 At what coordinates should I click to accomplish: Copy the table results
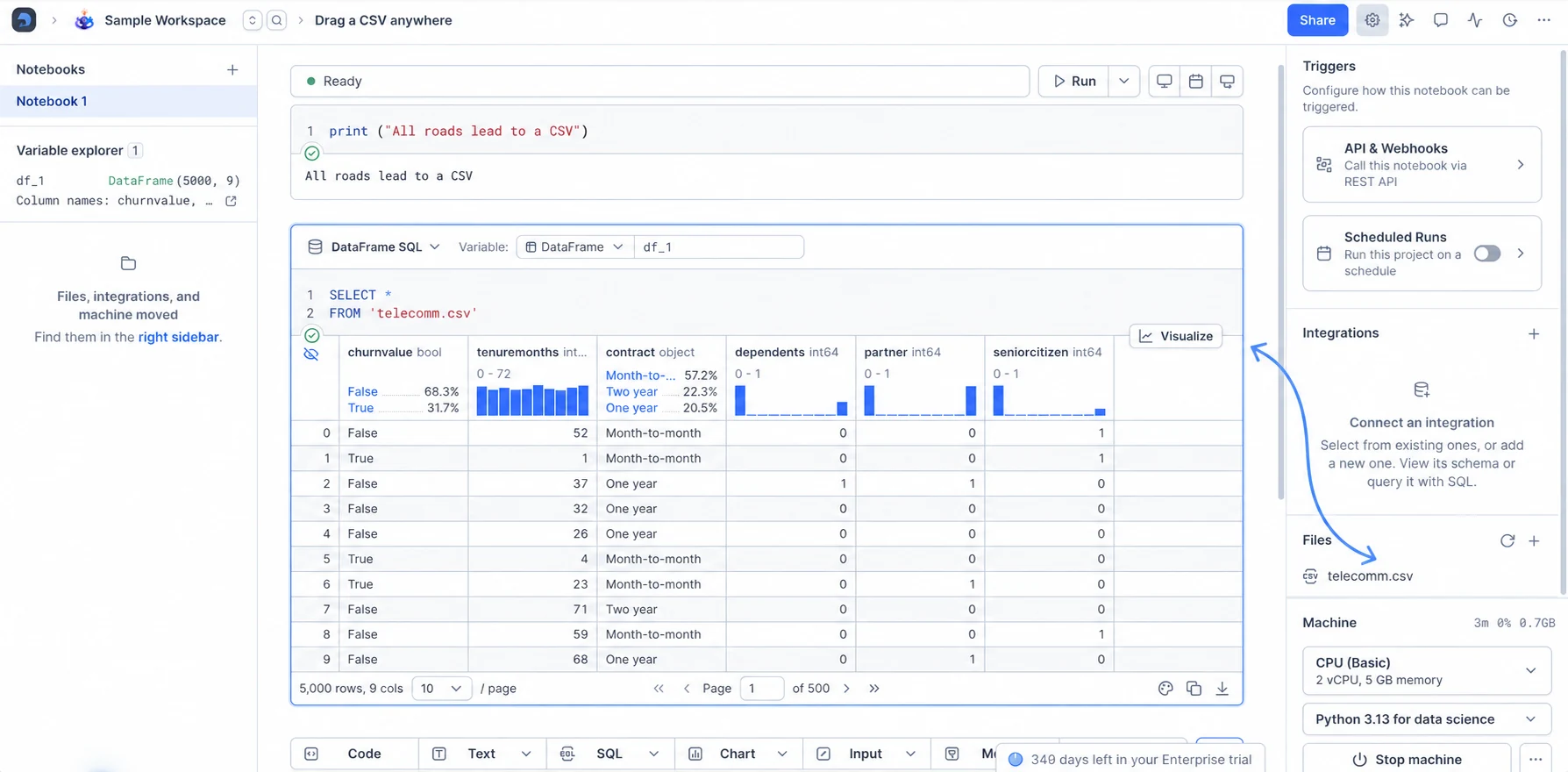(x=1194, y=689)
